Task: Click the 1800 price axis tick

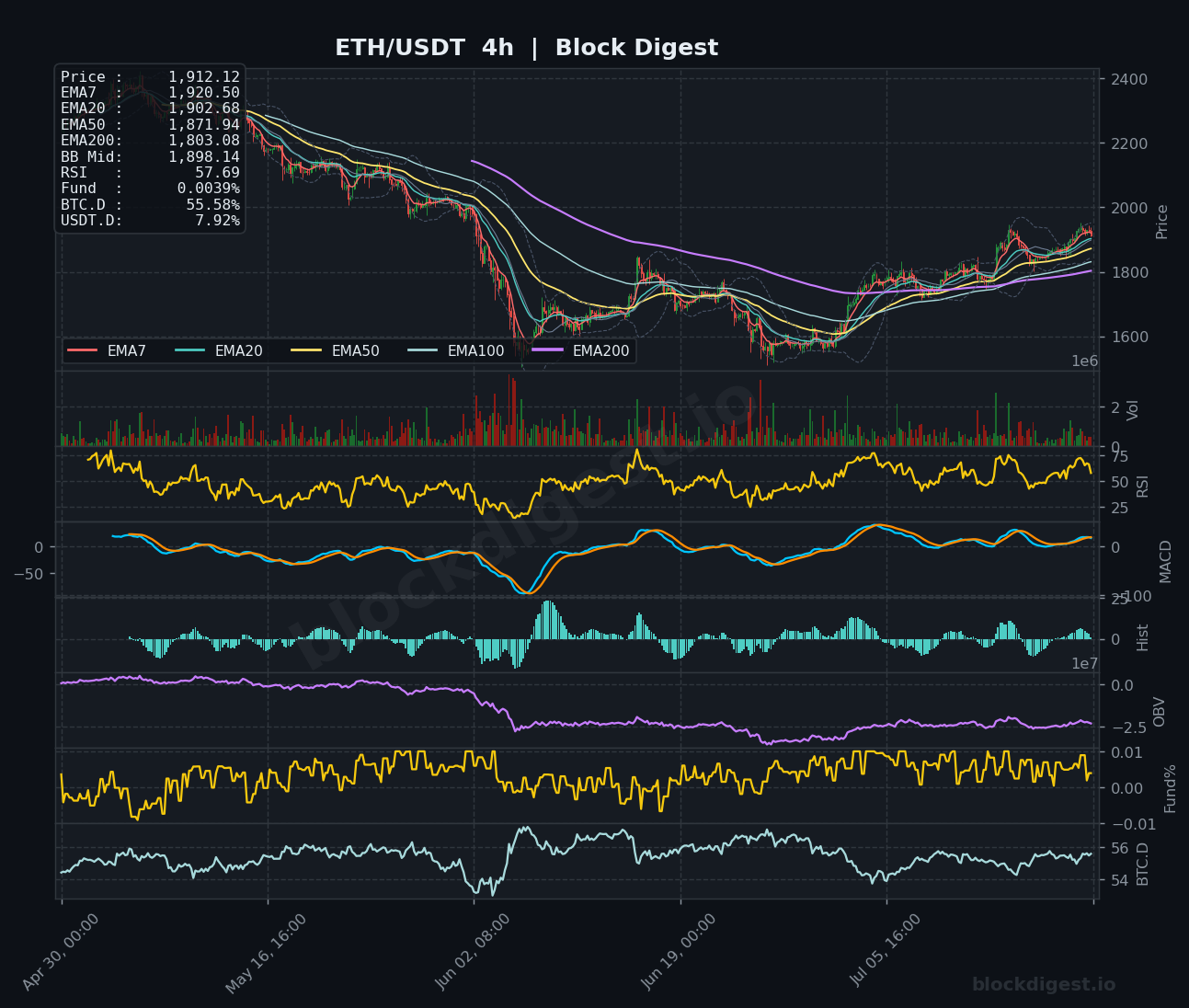Action: coord(1129,272)
